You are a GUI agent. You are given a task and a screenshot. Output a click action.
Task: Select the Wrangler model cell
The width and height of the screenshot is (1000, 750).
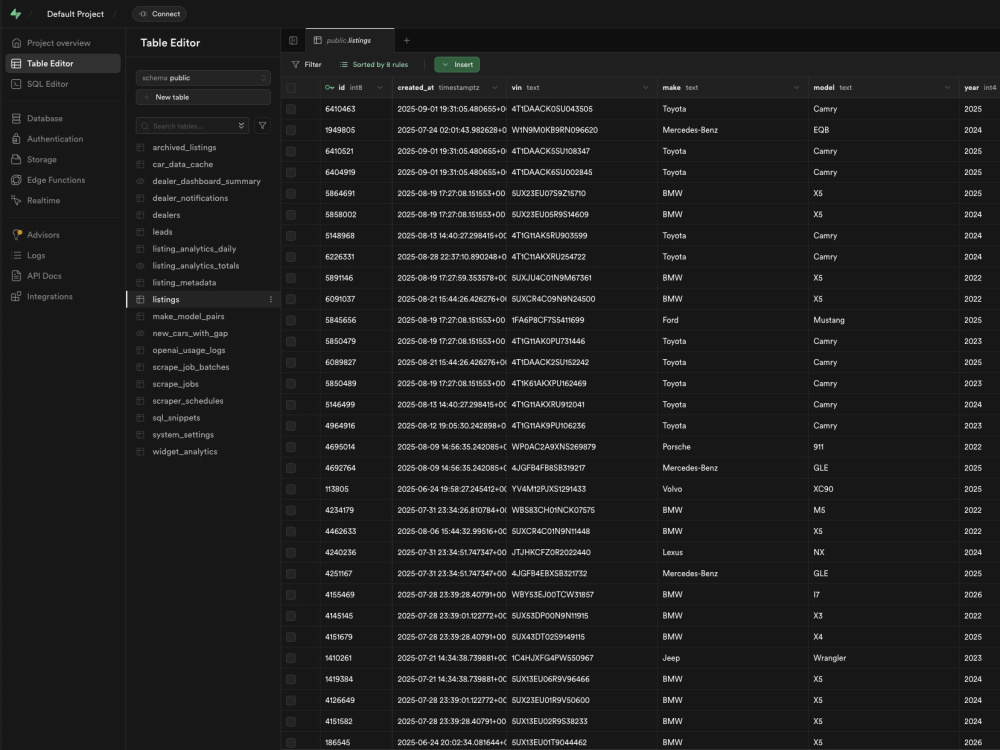883,658
